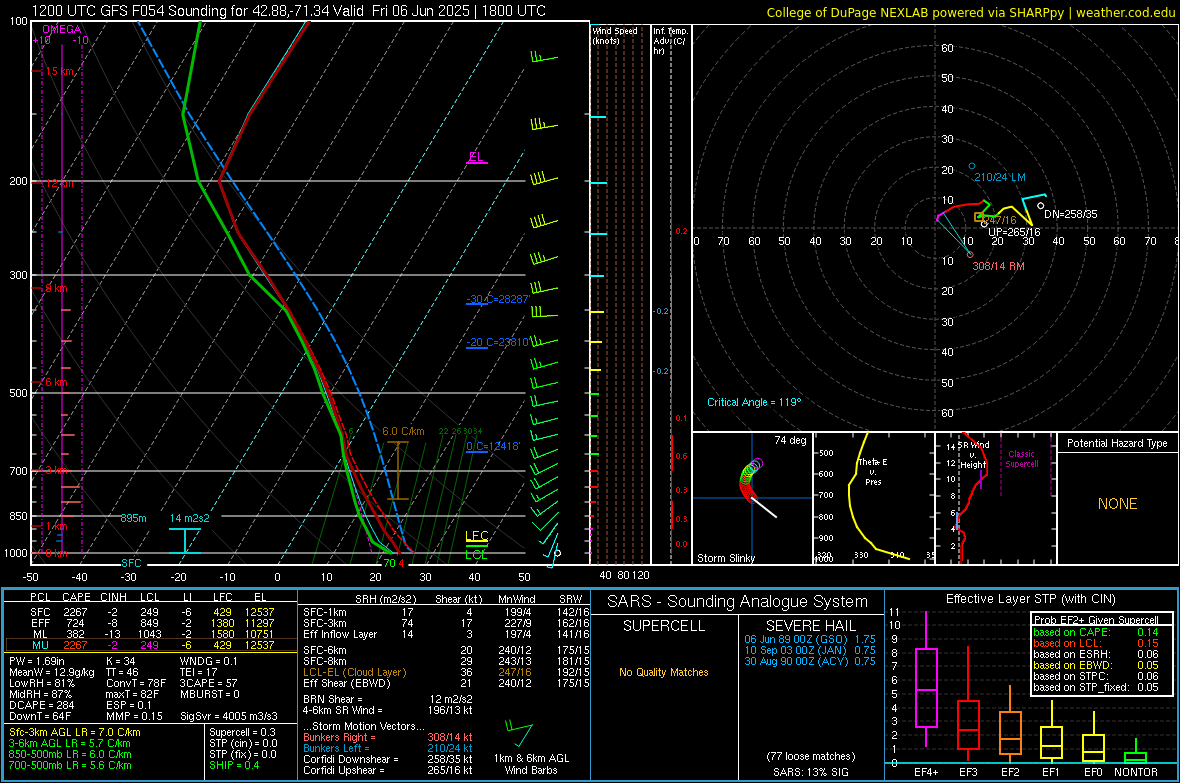Select the EFF parcel row
This screenshot has height=783, width=1180.
click(151, 623)
